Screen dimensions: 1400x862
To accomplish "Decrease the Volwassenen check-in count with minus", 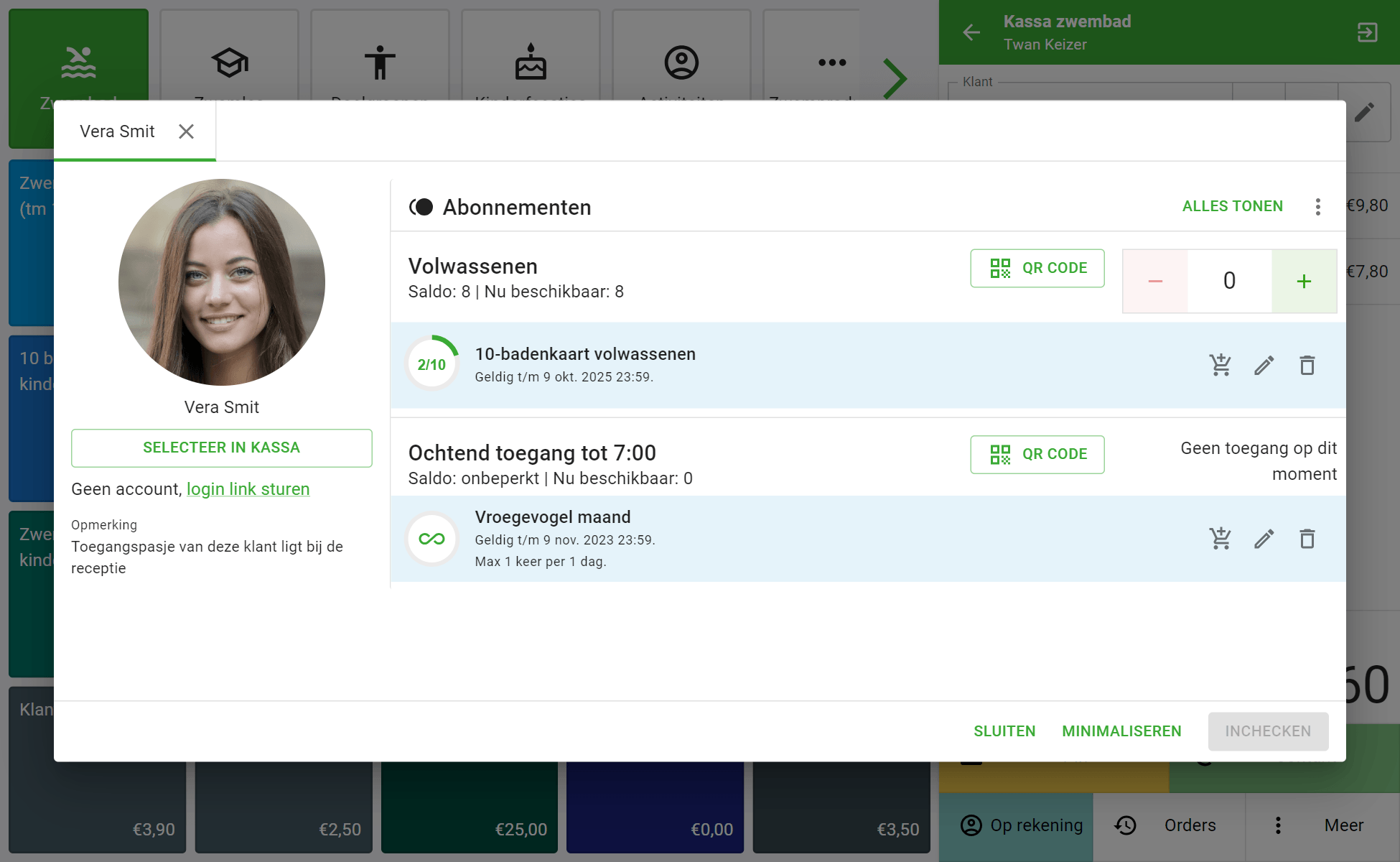I will click(x=1155, y=281).
